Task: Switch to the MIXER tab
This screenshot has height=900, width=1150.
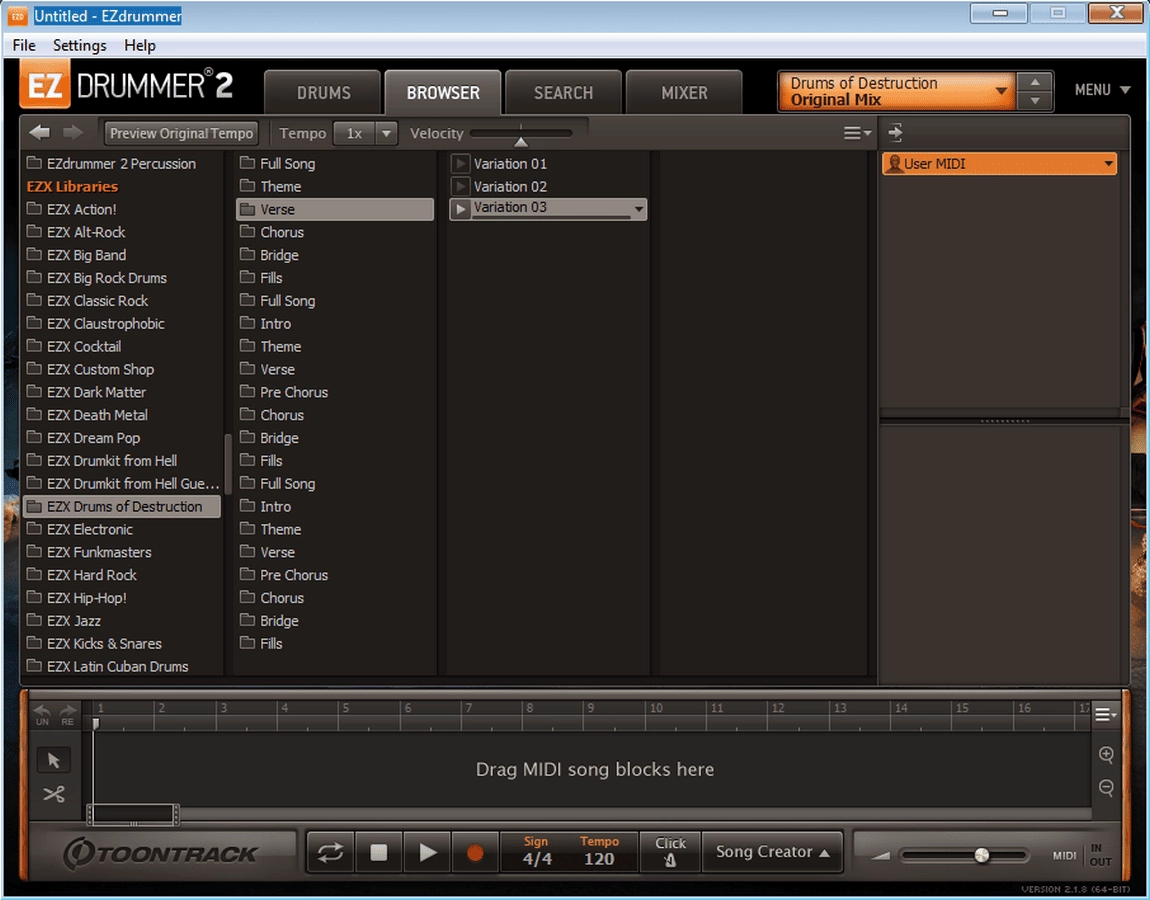Action: coord(684,93)
